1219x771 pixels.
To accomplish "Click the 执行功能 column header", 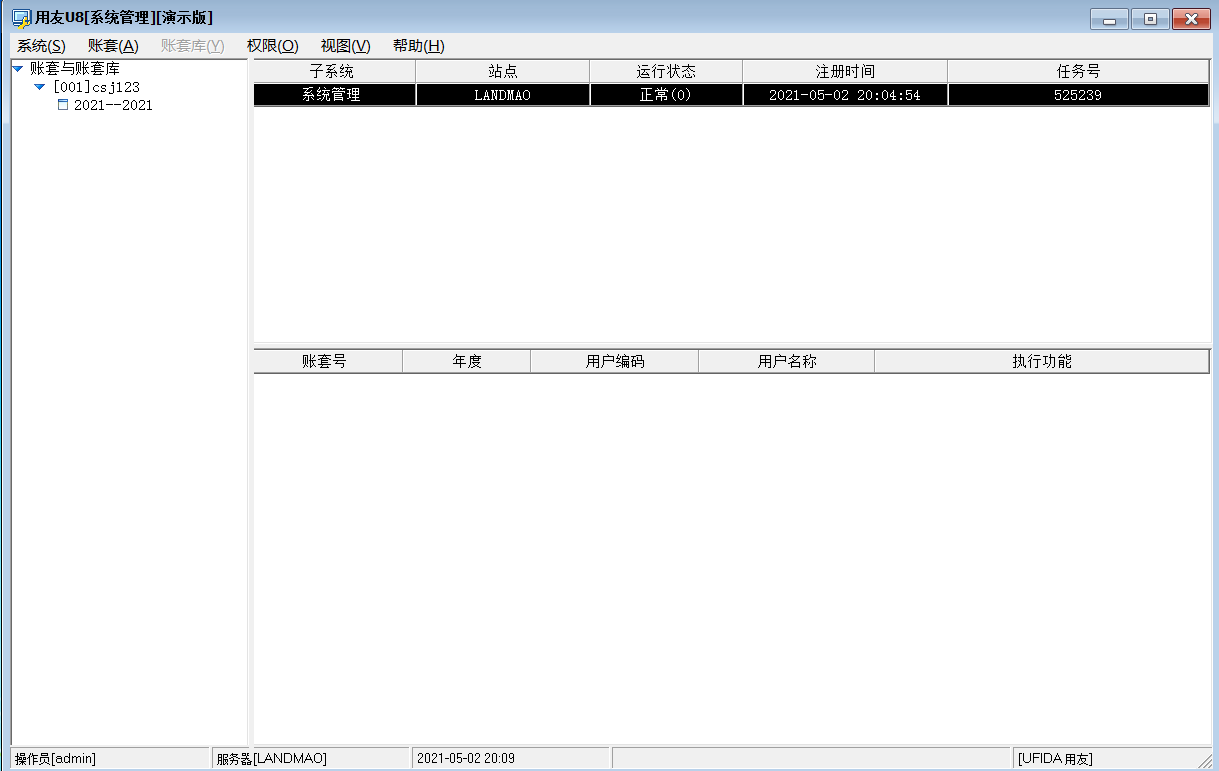I will click(x=1042, y=361).
